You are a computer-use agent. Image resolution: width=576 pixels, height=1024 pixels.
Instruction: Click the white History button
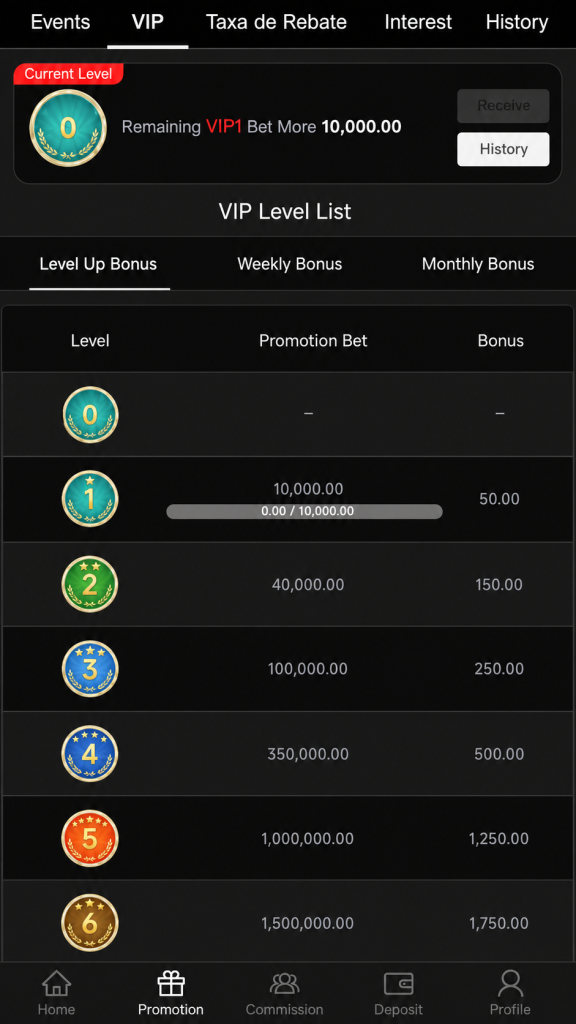coord(503,149)
